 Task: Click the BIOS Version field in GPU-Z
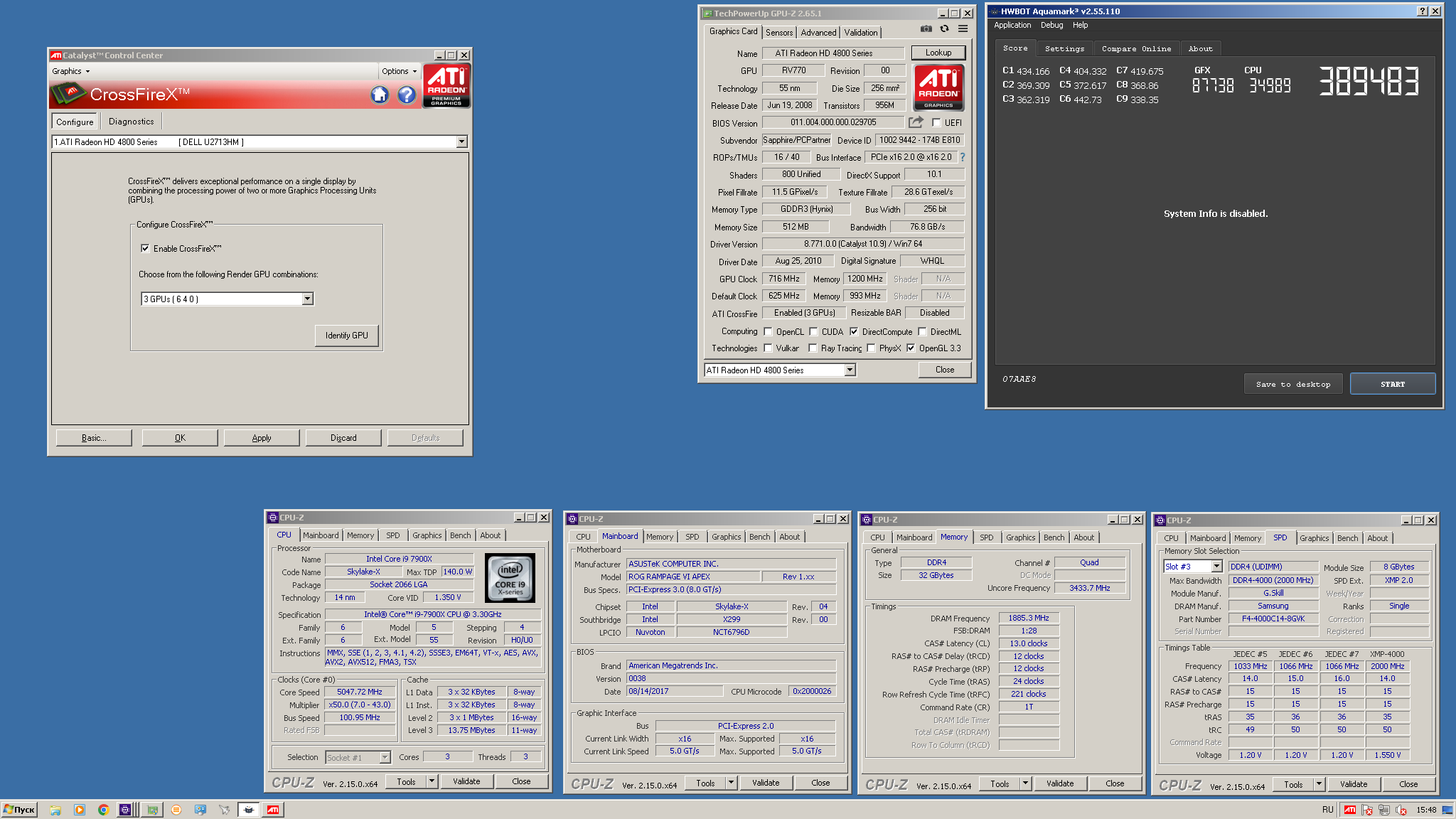tap(833, 122)
